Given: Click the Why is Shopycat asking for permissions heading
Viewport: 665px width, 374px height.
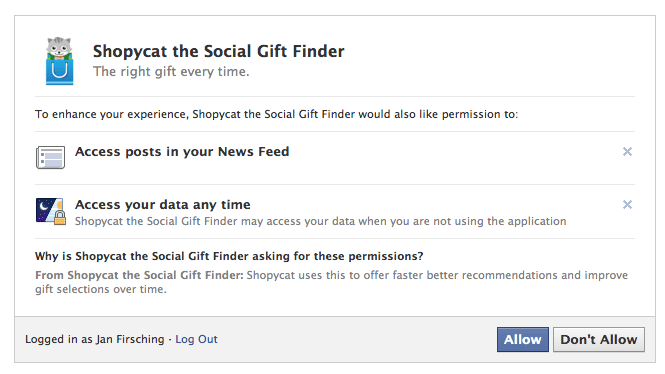Looking at the screenshot, I should click(x=229, y=256).
